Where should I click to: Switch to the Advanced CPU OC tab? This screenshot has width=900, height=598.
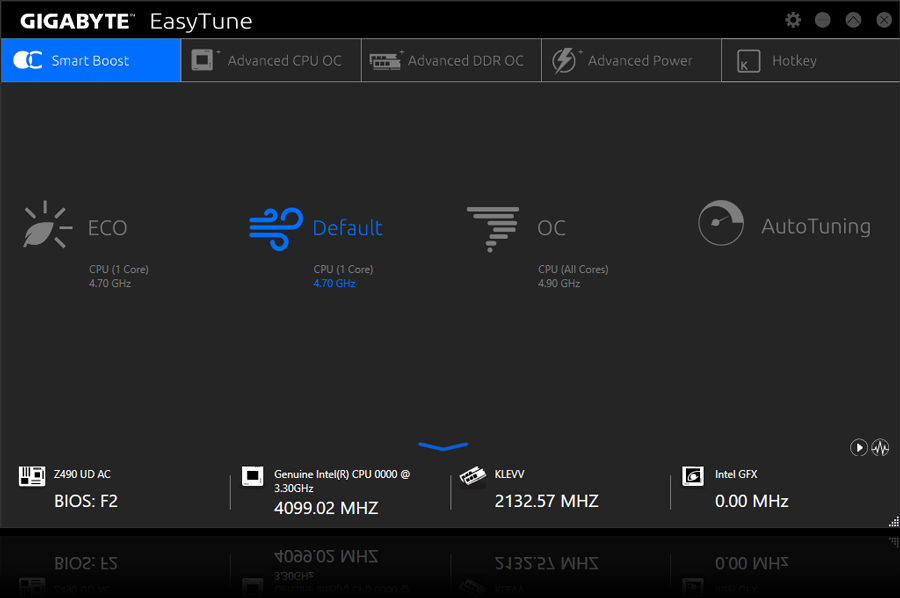271,60
